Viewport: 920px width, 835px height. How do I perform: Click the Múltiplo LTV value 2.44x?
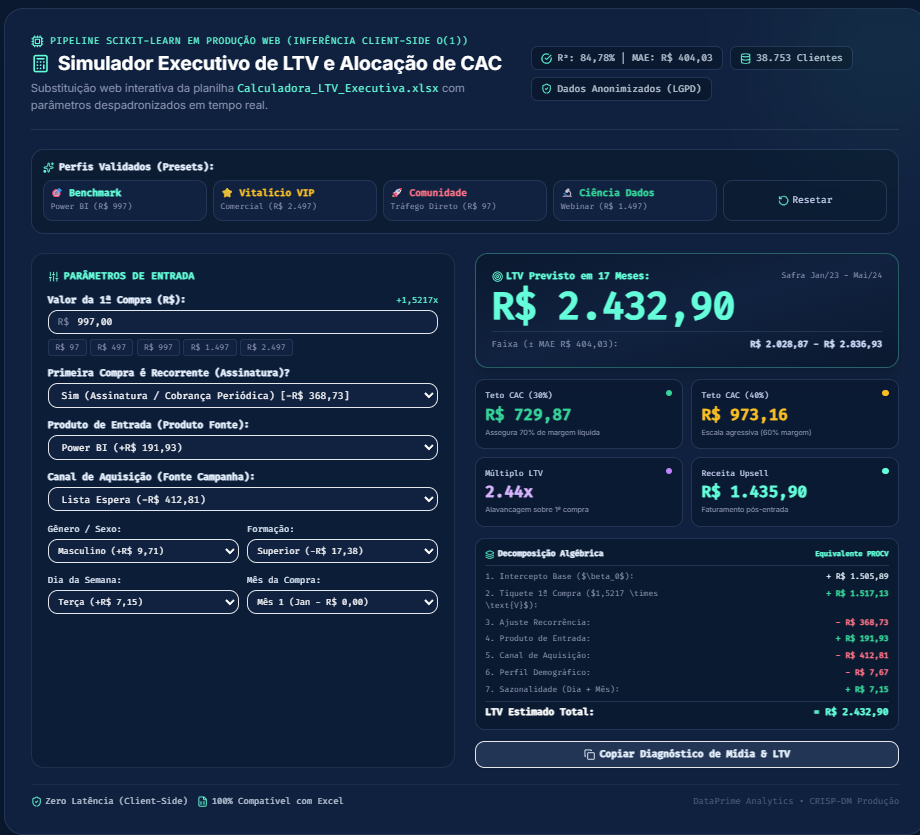(x=509, y=492)
